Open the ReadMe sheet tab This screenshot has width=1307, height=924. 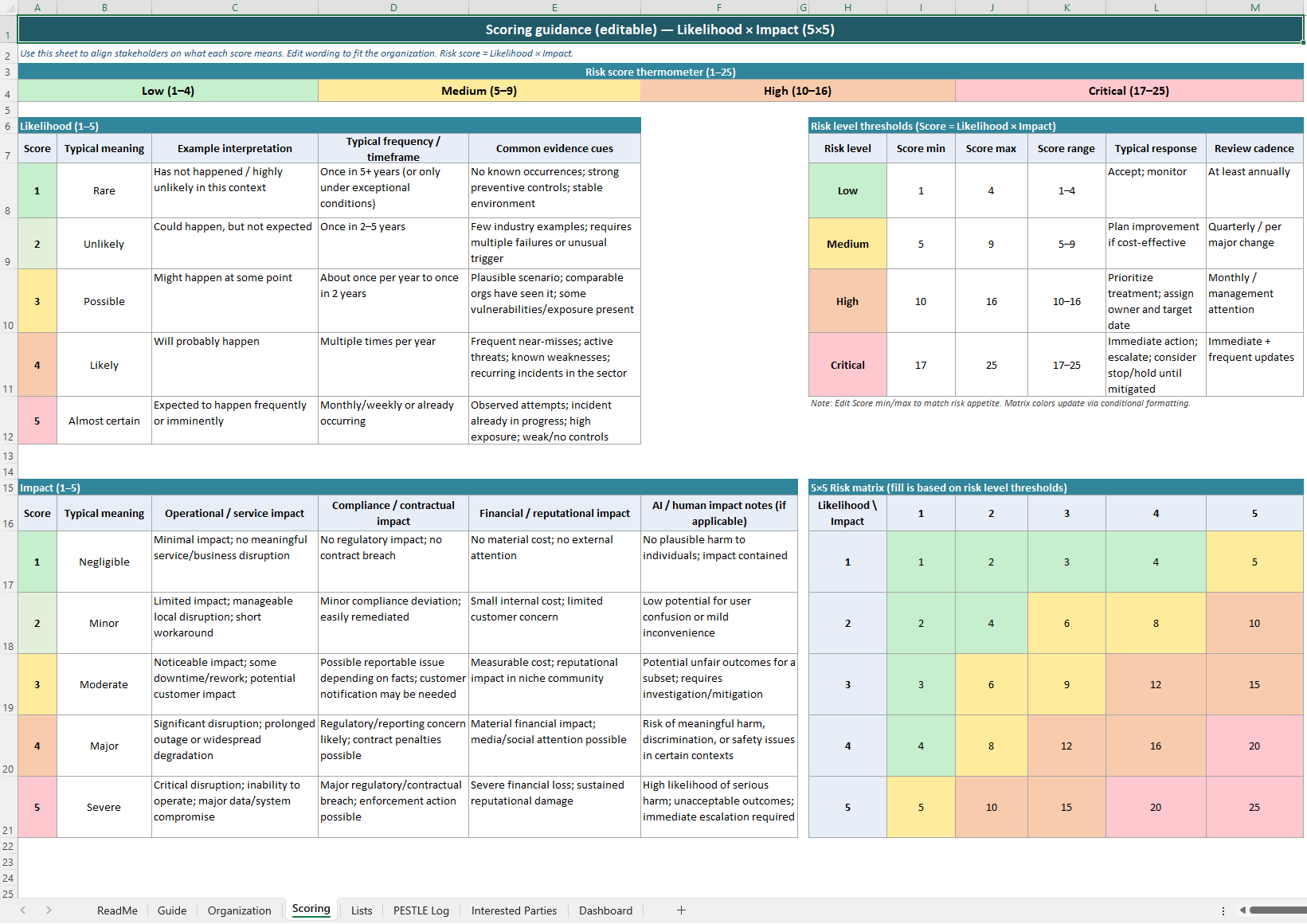pyautogui.click(x=117, y=910)
